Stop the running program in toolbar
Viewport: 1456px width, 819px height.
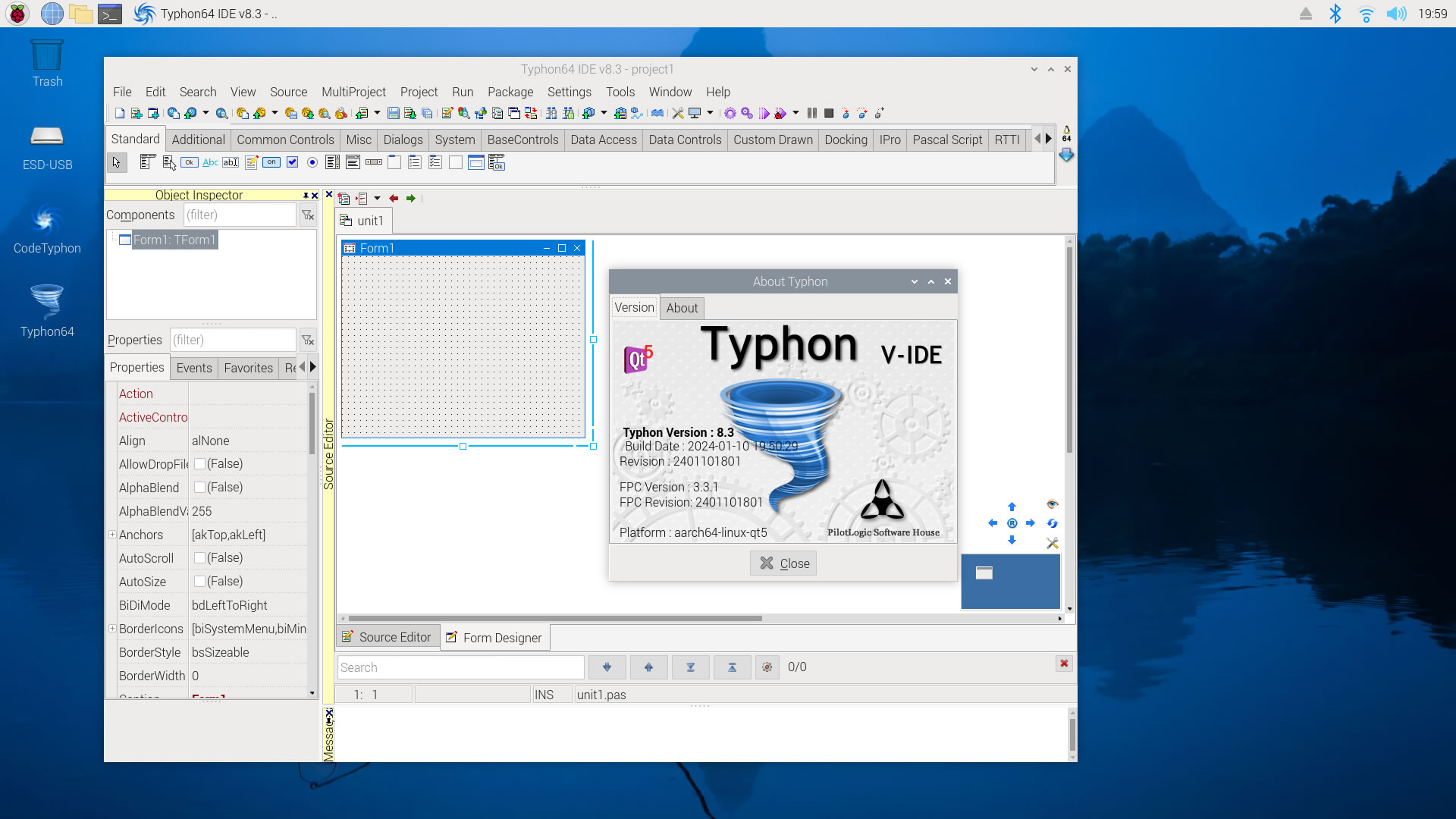(x=829, y=114)
